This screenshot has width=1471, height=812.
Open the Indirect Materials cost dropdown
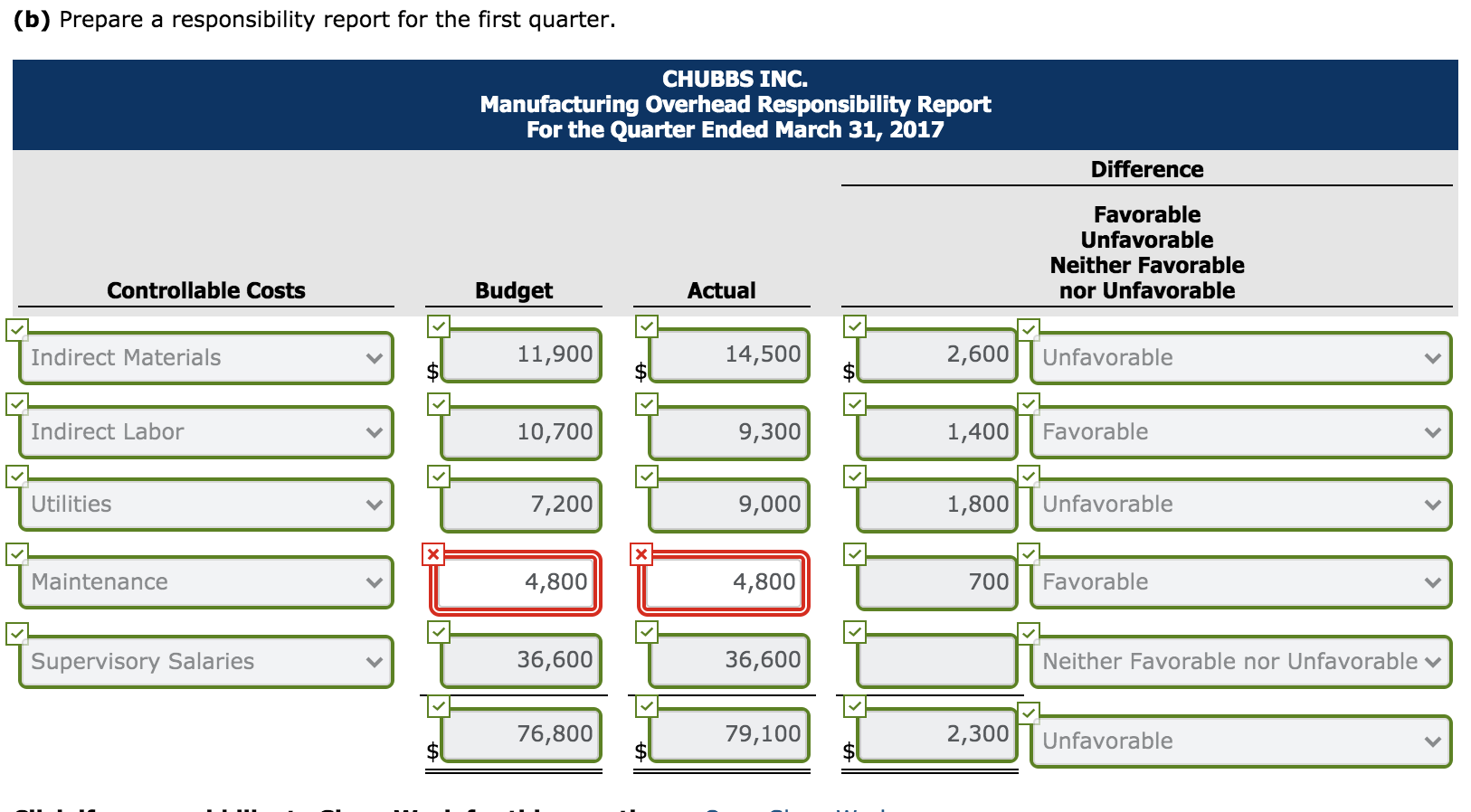click(206, 358)
